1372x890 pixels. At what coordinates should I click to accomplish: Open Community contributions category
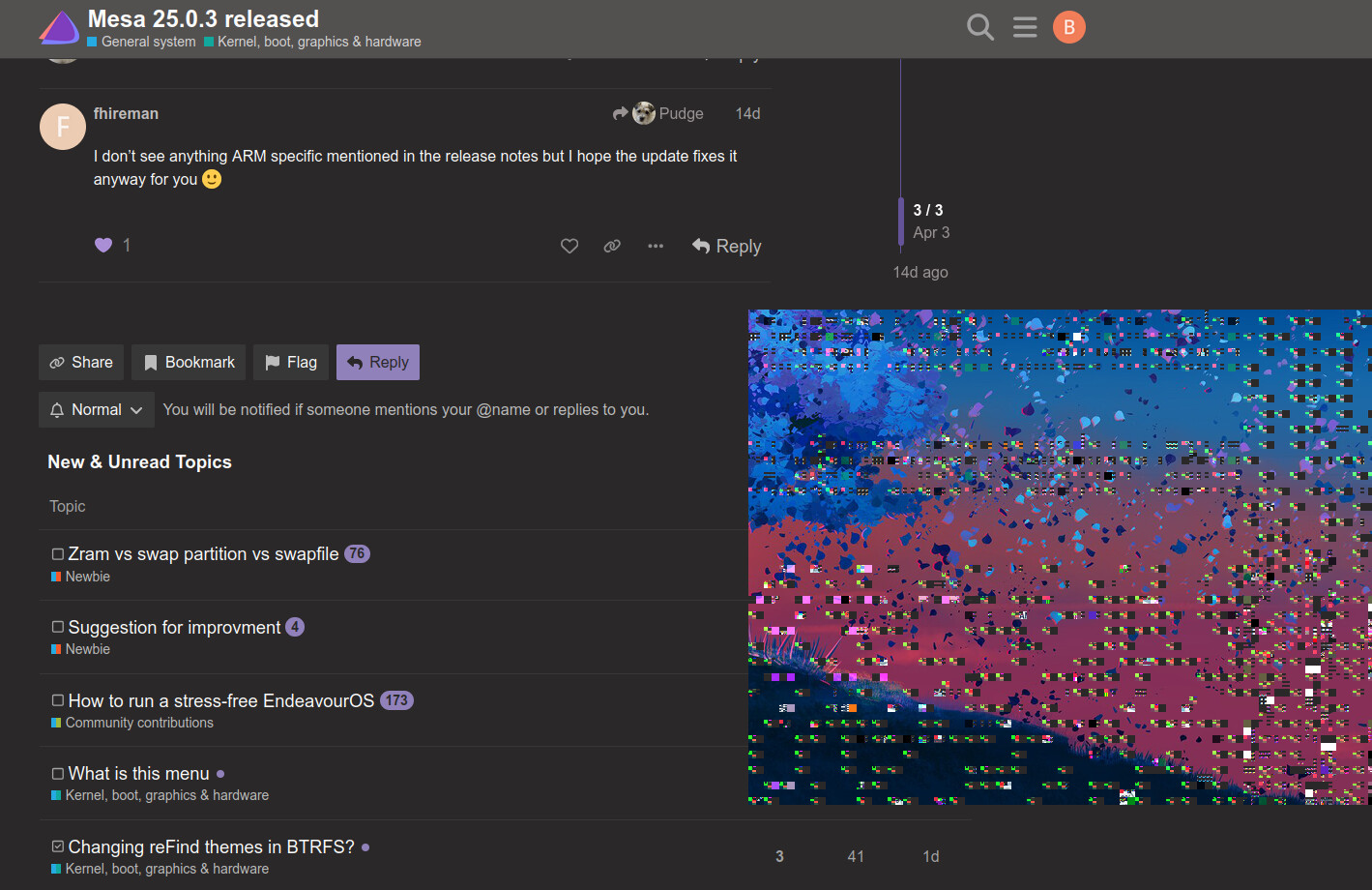(132, 723)
